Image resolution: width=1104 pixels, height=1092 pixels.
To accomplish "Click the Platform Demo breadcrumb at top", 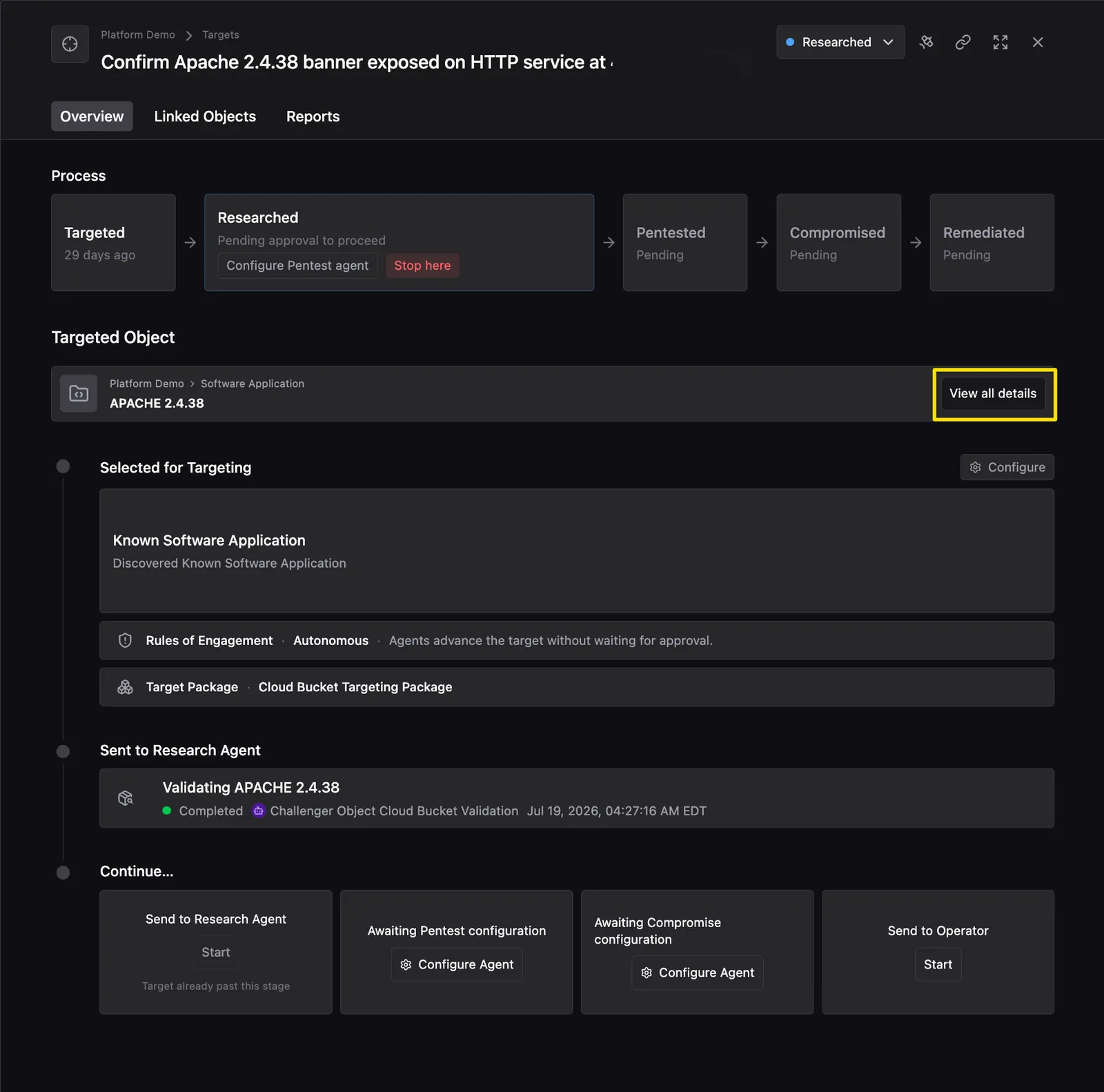I will coord(138,34).
